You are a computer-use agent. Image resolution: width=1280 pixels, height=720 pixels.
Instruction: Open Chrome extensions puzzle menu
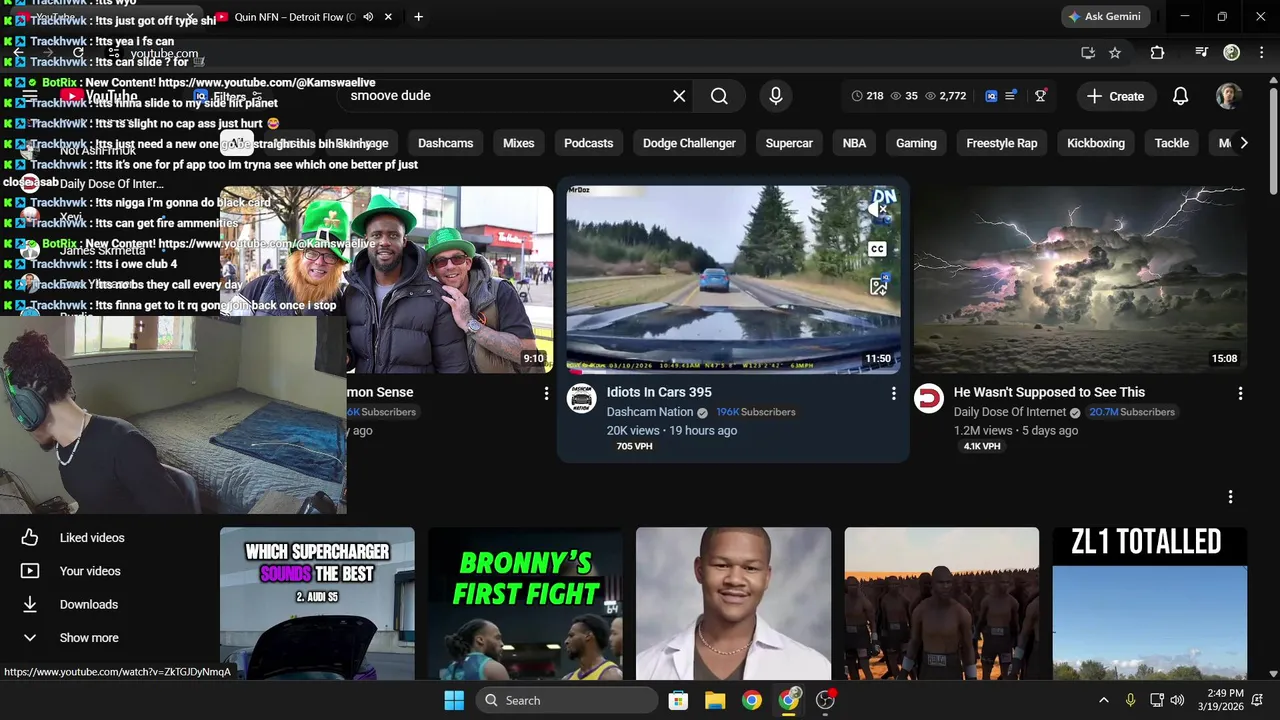[1157, 53]
